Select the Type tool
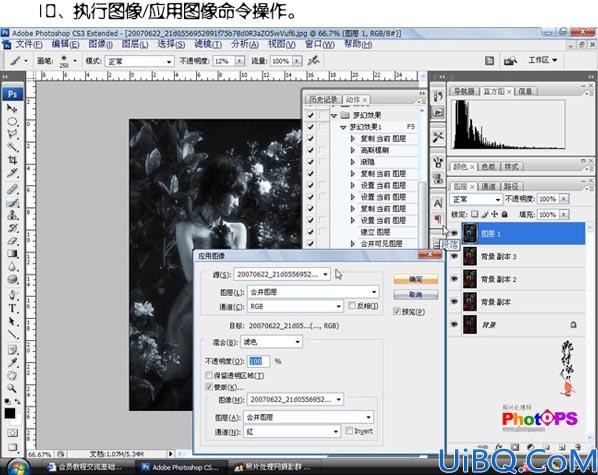The image size is (598, 475). pyautogui.click(x=12, y=308)
